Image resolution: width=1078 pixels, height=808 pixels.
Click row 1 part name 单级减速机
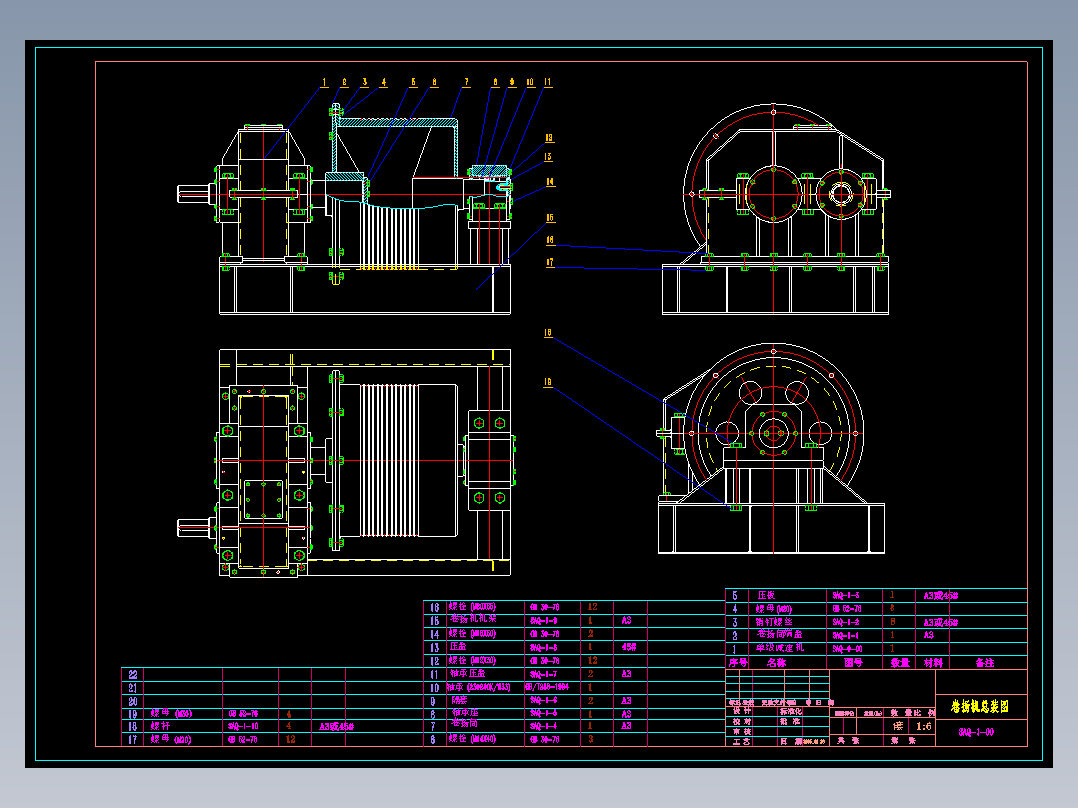point(780,648)
